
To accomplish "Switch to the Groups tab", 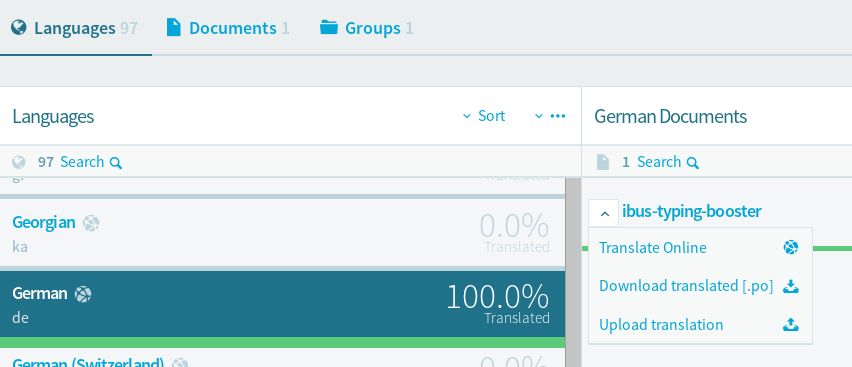I will click(x=367, y=28).
